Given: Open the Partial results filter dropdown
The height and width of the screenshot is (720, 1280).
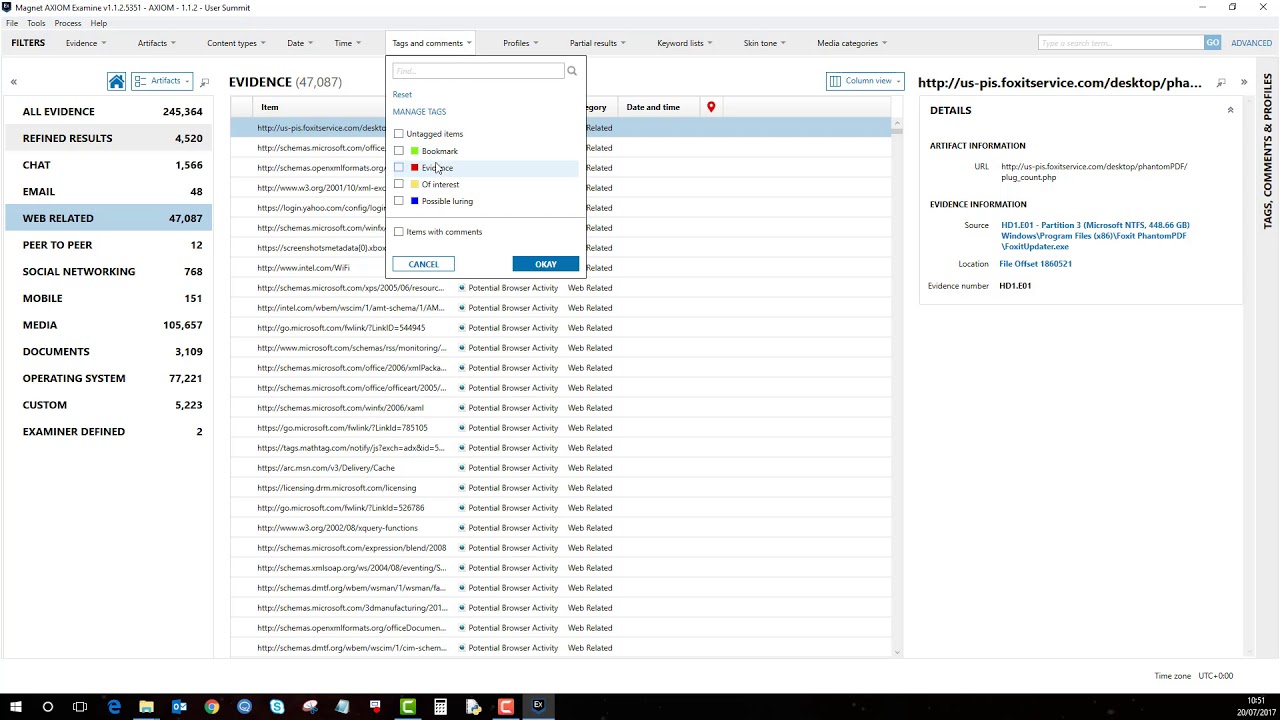Looking at the screenshot, I should tap(598, 43).
